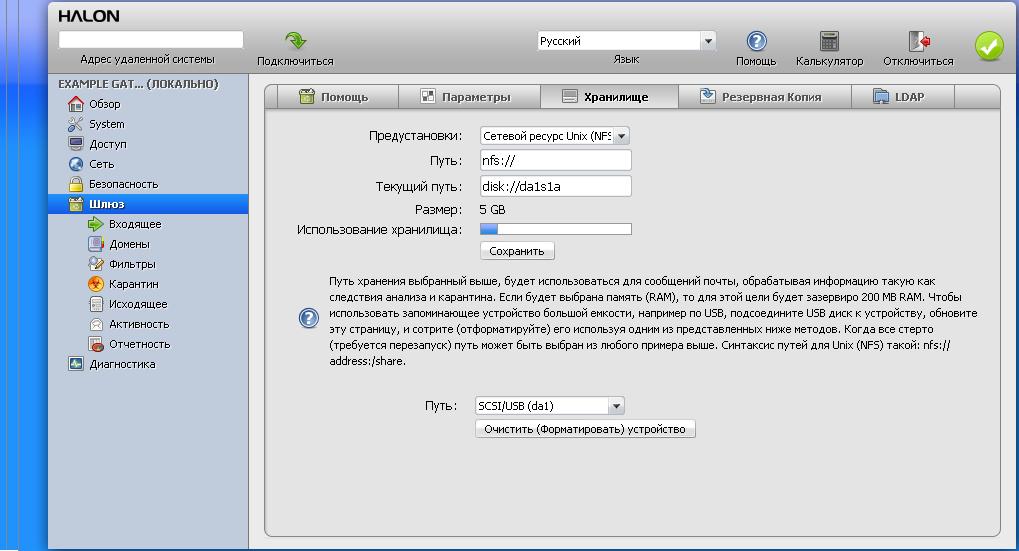Click the Активность icon

coord(96,324)
